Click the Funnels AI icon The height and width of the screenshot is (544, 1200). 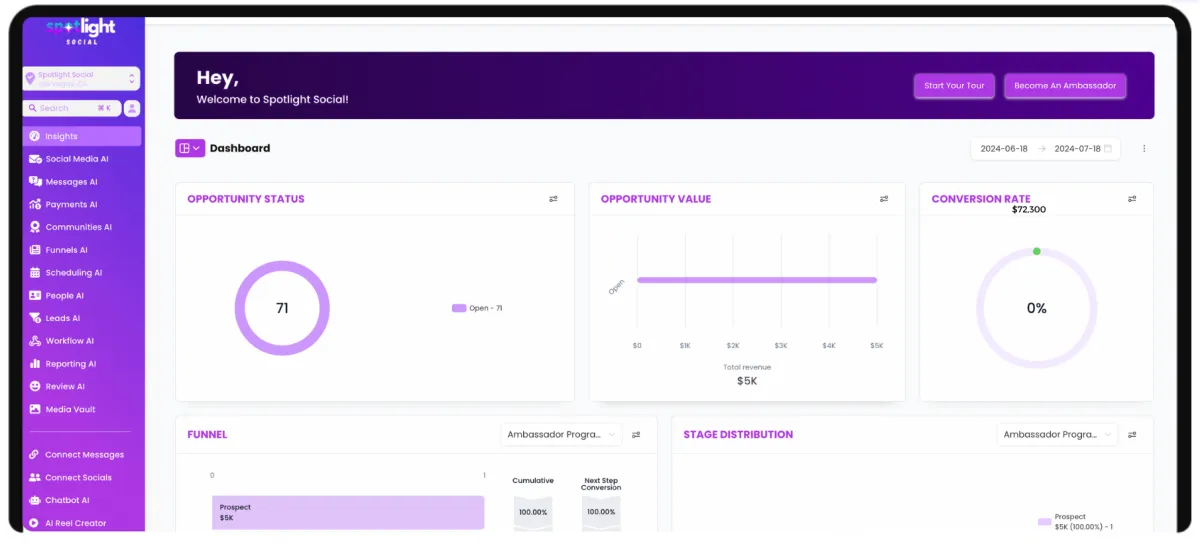[35, 250]
